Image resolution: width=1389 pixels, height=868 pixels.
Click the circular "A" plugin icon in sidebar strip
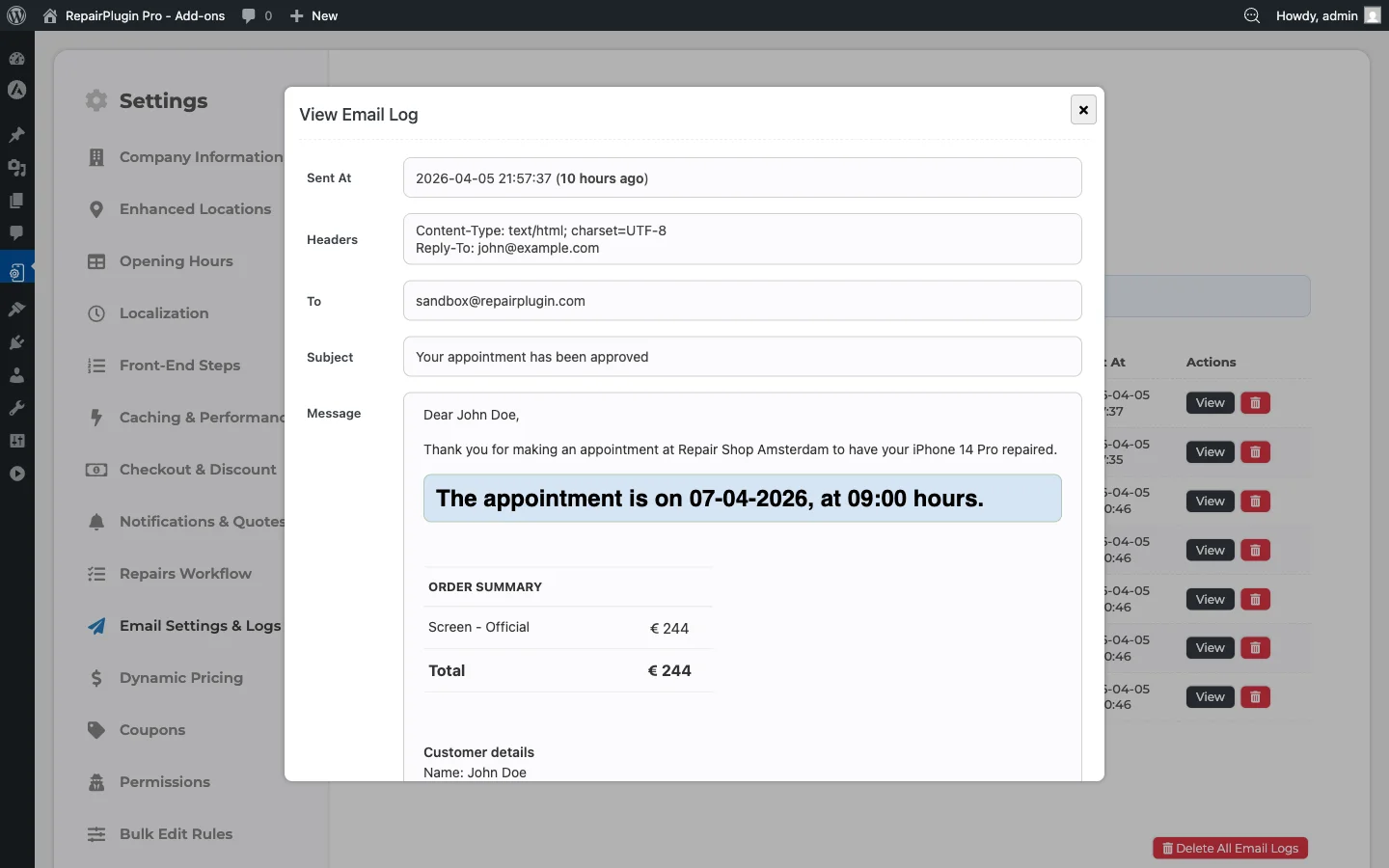16,91
